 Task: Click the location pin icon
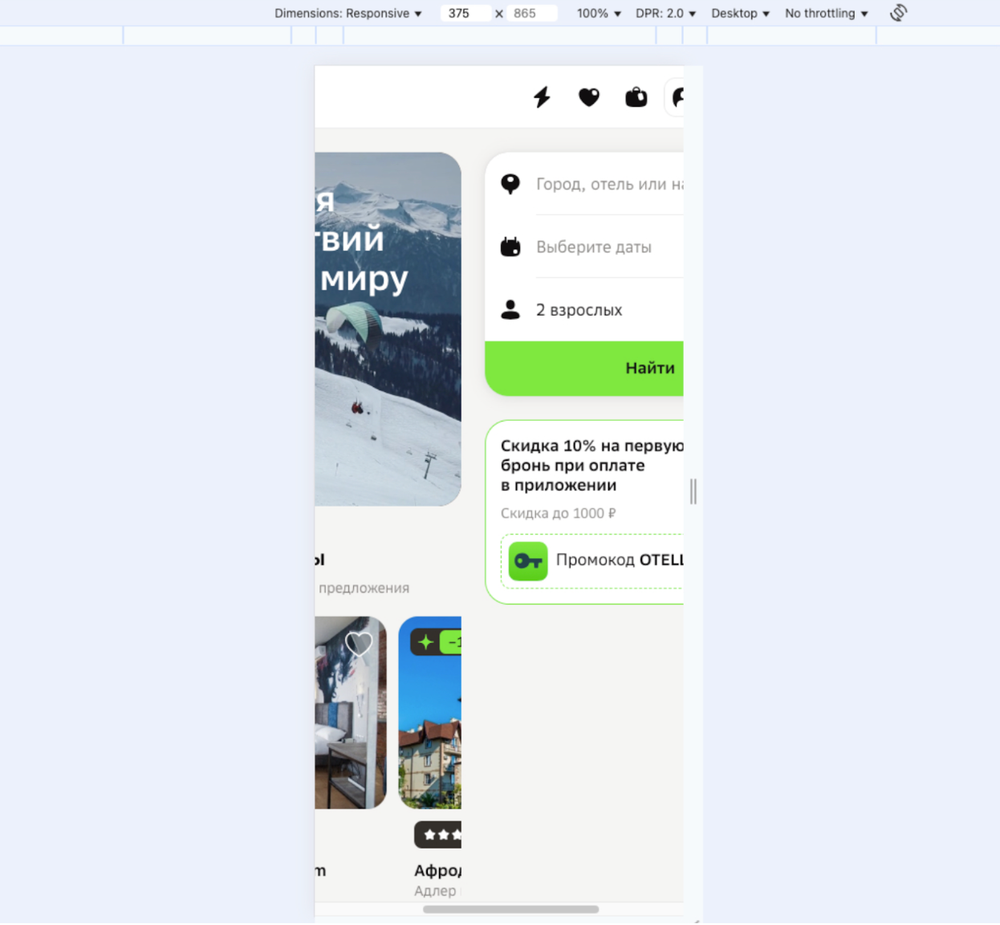[510, 184]
